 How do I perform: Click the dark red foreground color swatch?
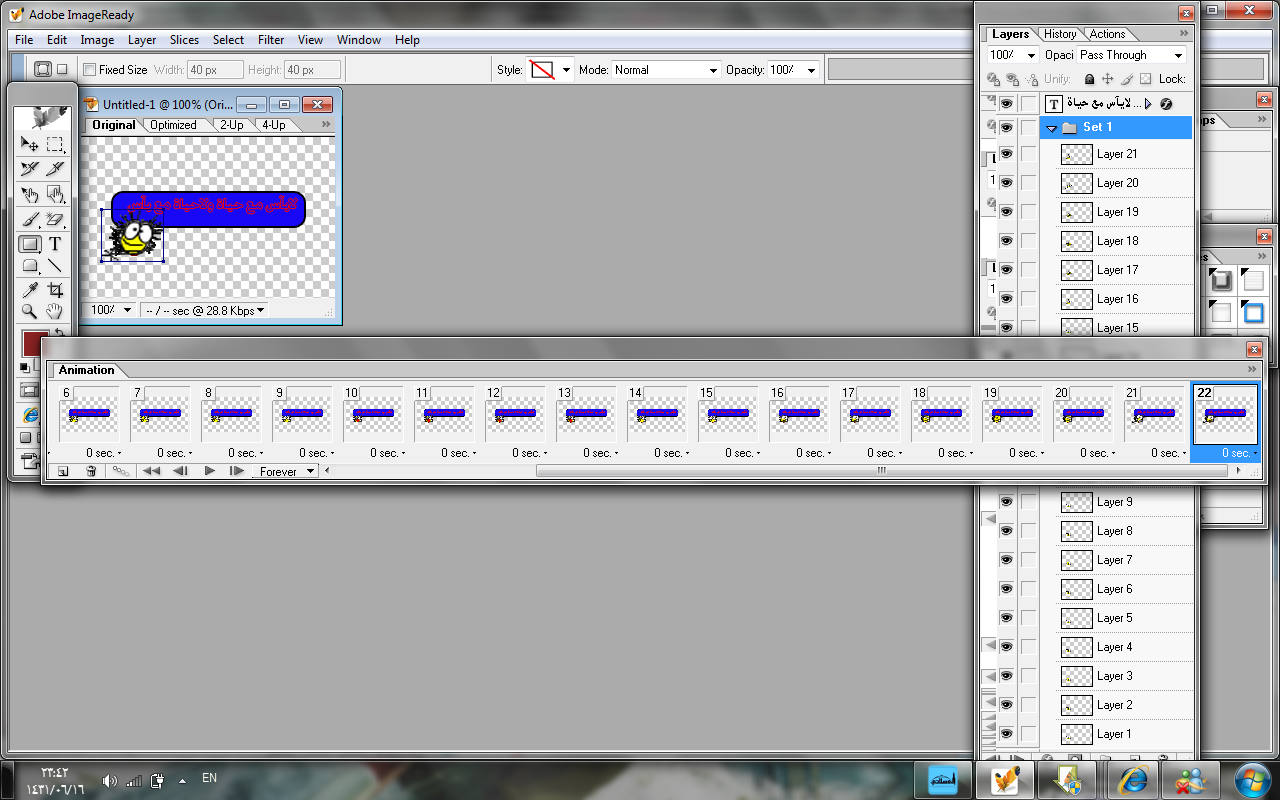click(x=36, y=344)
